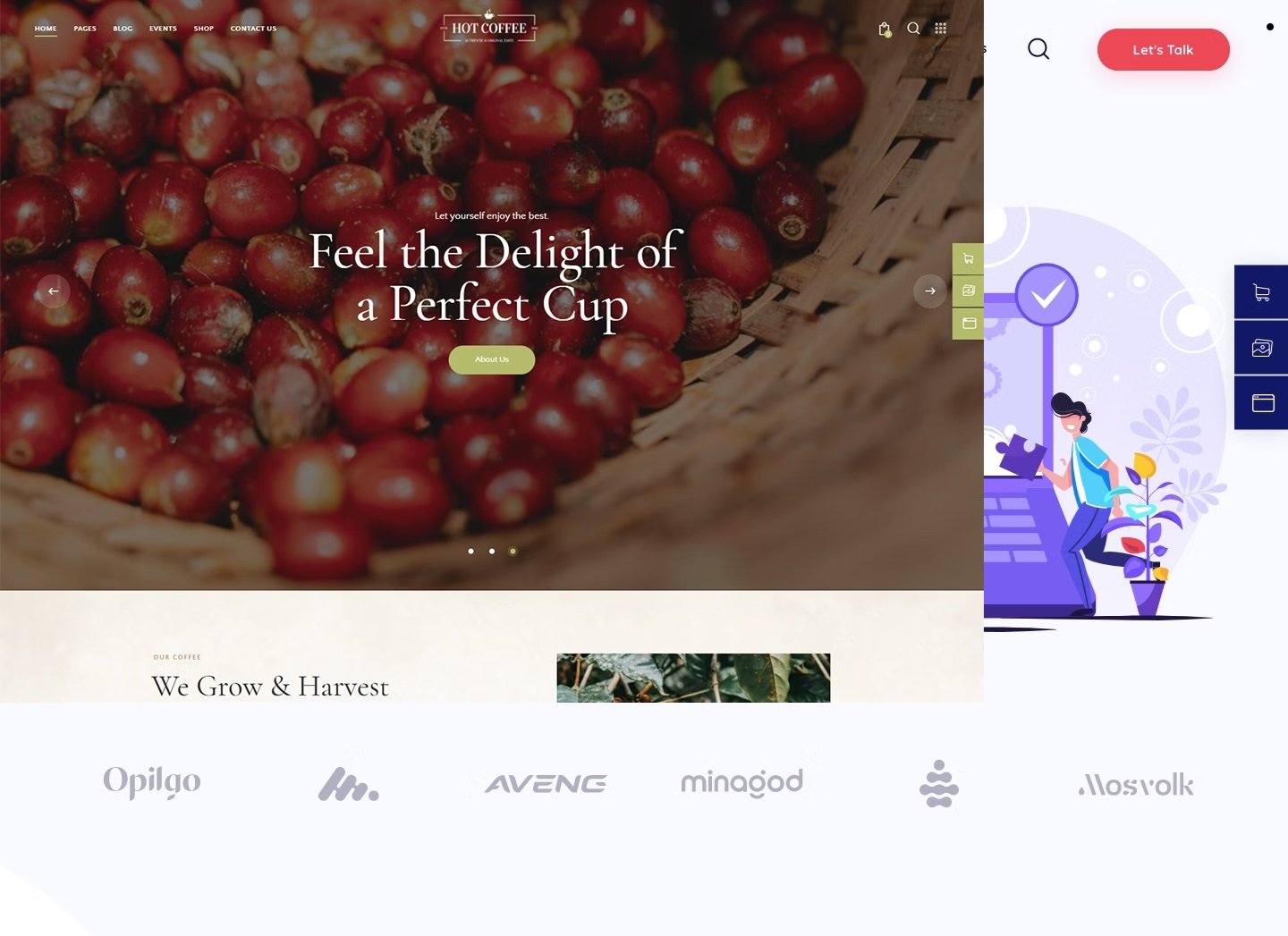Select the second slider pagination dot

point(492,551)
